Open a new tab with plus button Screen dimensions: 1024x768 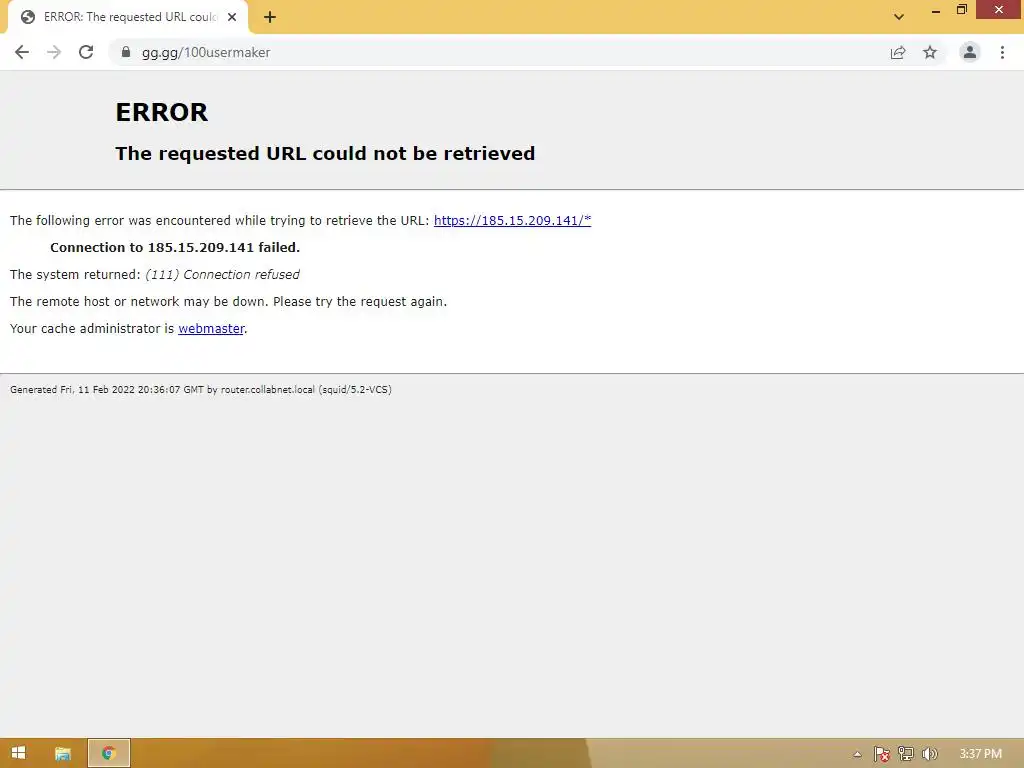click(x=270, y=17)
